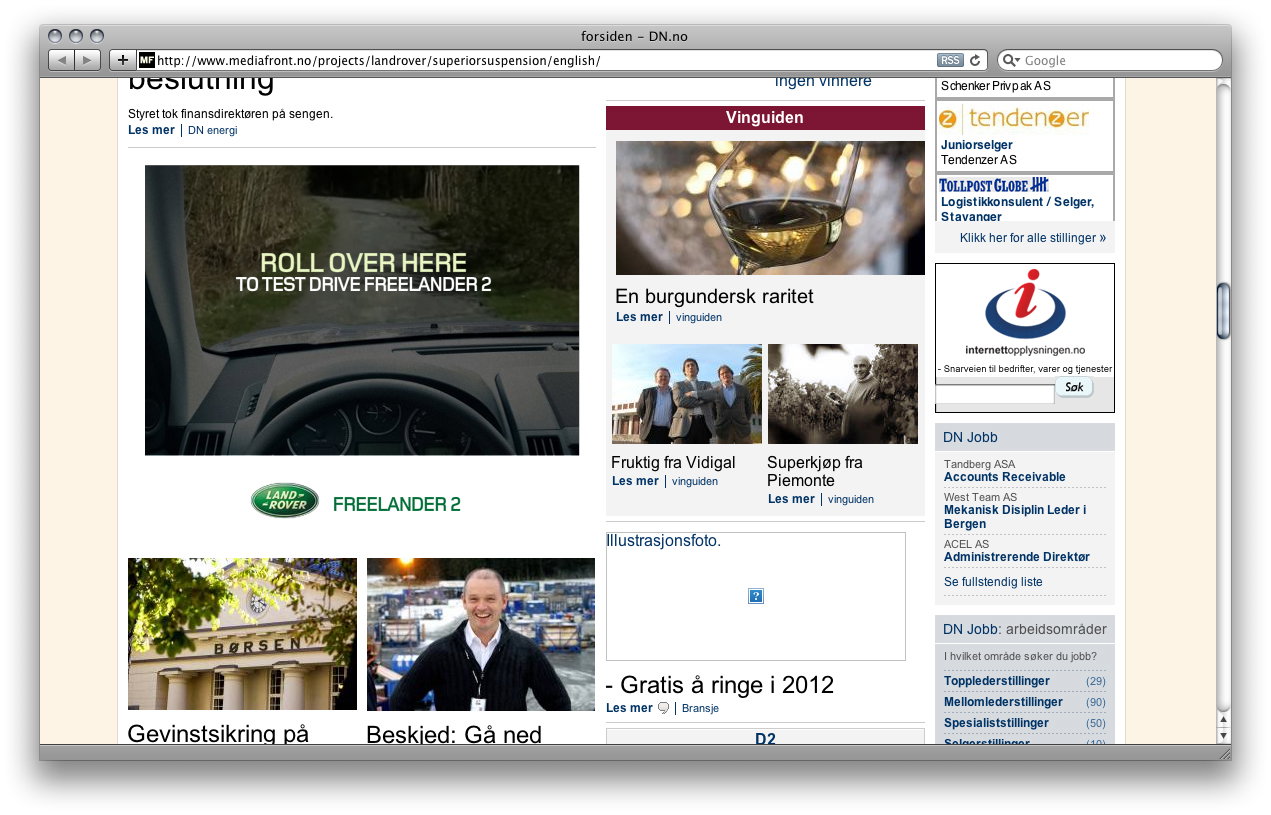This screenshot has height=815, width=1271.
Task: Reload the page with refresh icon
Action: (x=976, y=60)
